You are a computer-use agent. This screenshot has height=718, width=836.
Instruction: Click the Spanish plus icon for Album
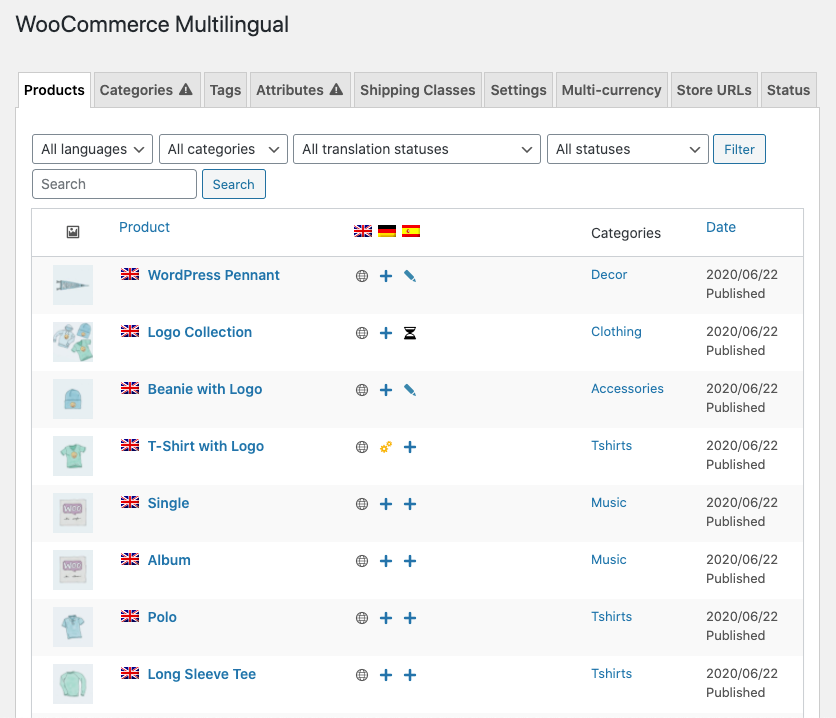410,561
